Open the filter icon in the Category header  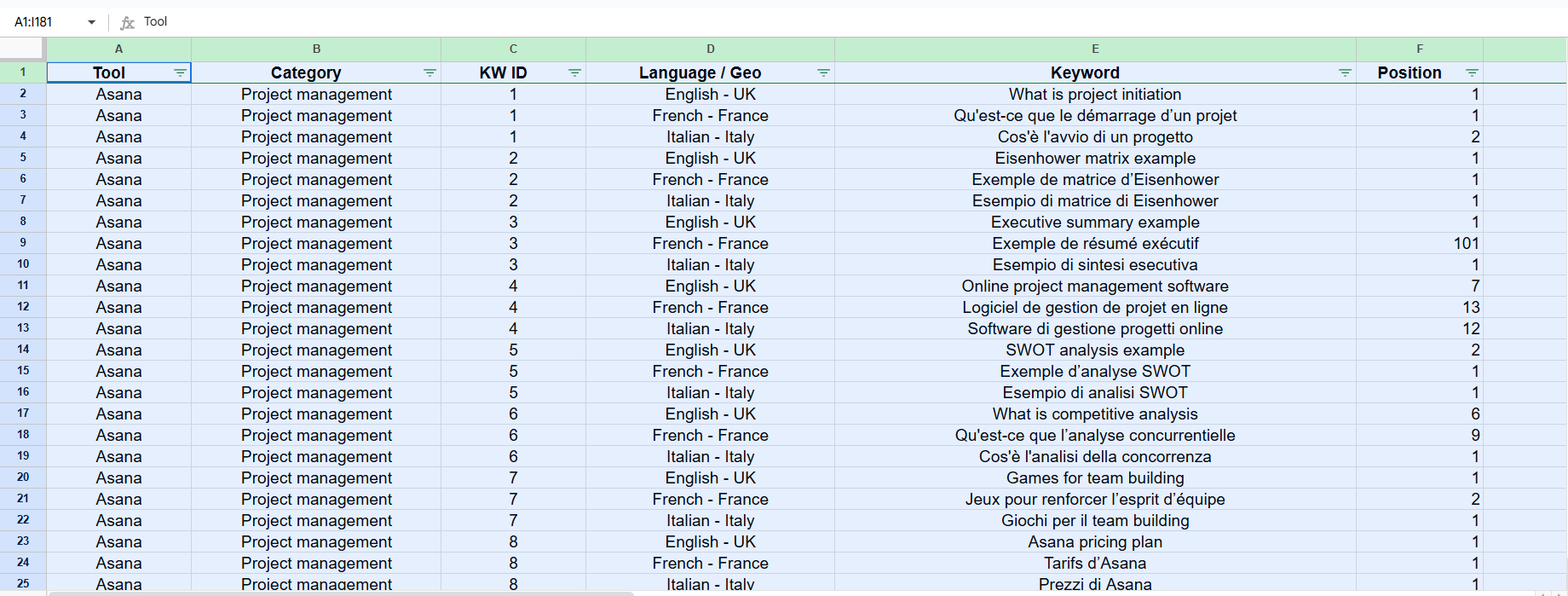pyautogui.click(x=429, y=73)
